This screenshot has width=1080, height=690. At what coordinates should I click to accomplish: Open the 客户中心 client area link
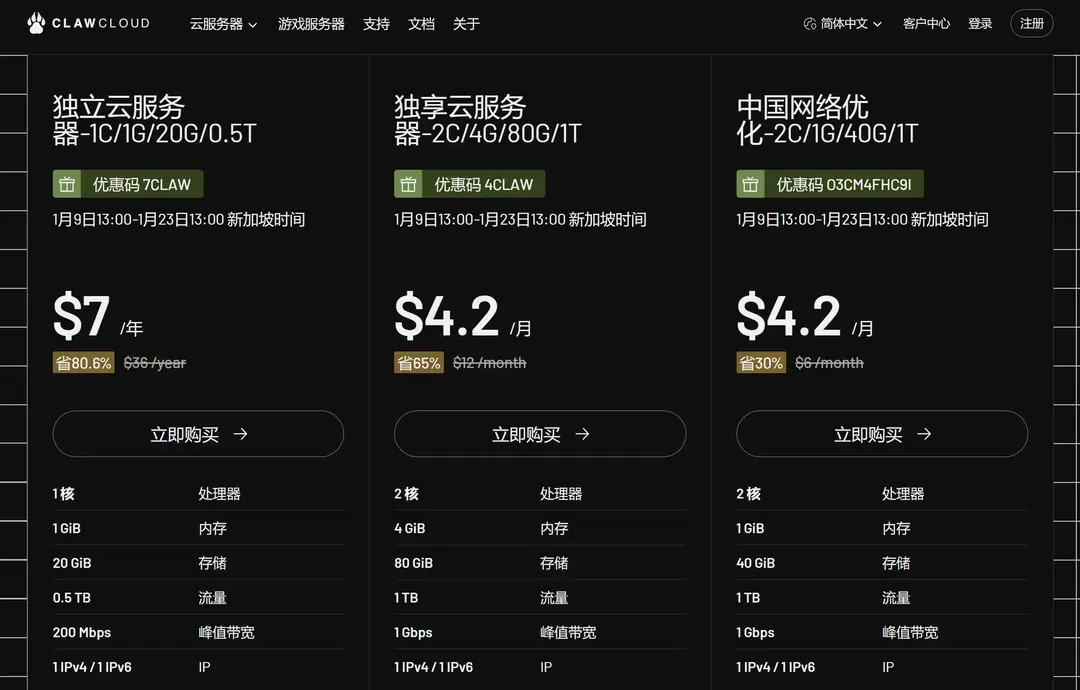[x=926, y=24]
